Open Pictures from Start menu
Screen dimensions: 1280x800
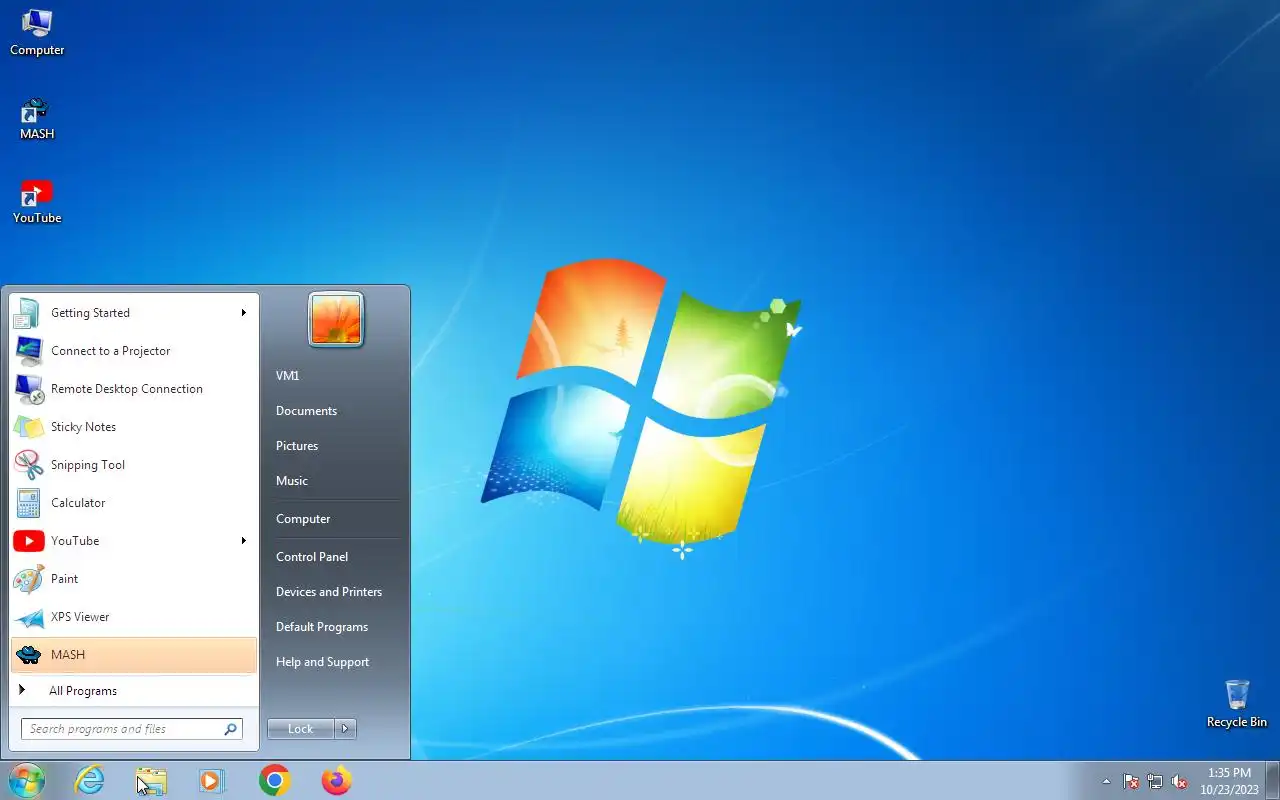click(x=297, y=446)
